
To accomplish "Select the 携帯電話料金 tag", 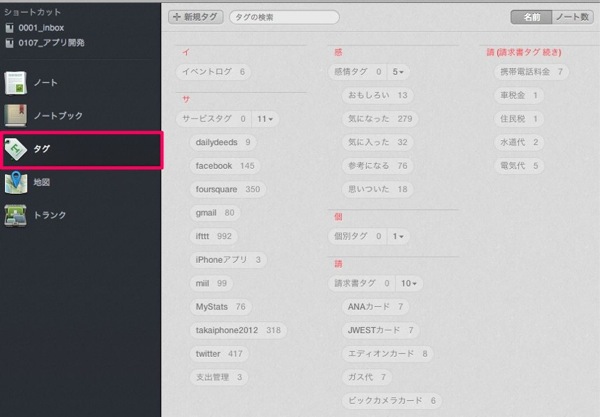I will pyautogui.click(x=532, y=72).
